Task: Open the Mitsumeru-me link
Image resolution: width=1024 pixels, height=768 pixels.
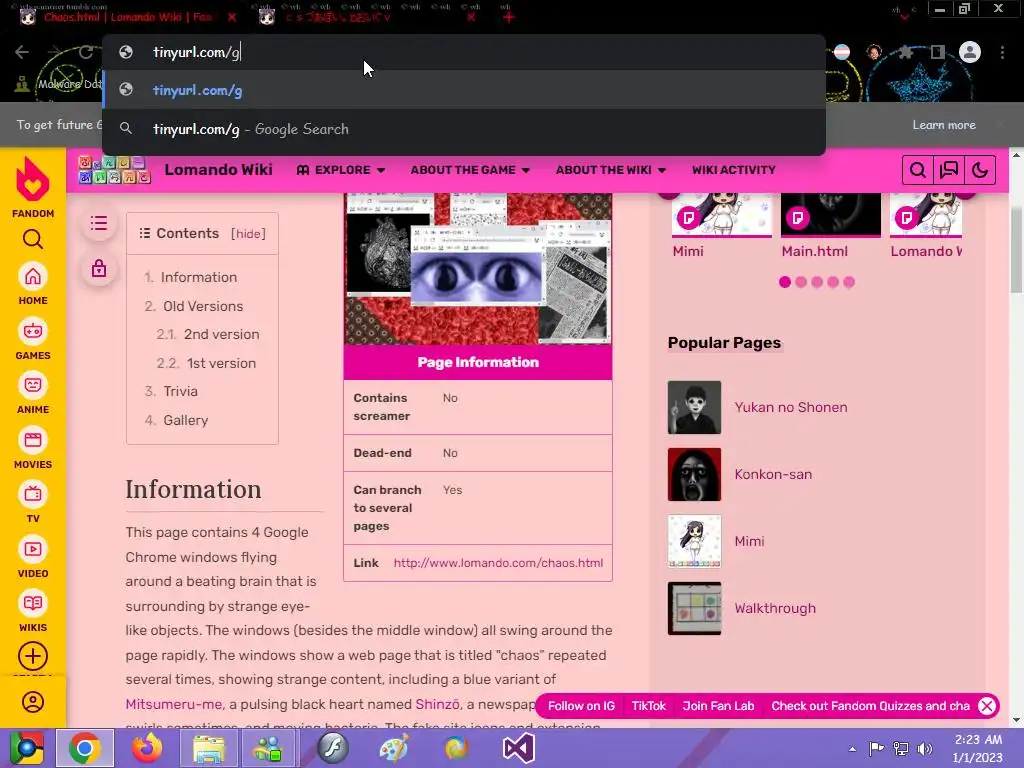Action: pos(174,704)
